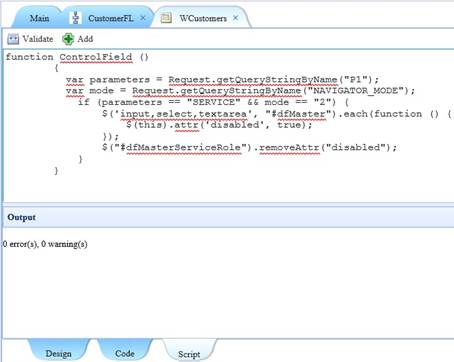Click the splitter above the Output panel
This screenshot has height=362, width=454.
(228, 204)
